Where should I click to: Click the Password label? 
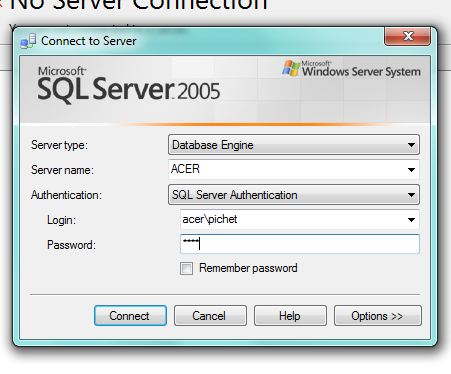(71, 245)
